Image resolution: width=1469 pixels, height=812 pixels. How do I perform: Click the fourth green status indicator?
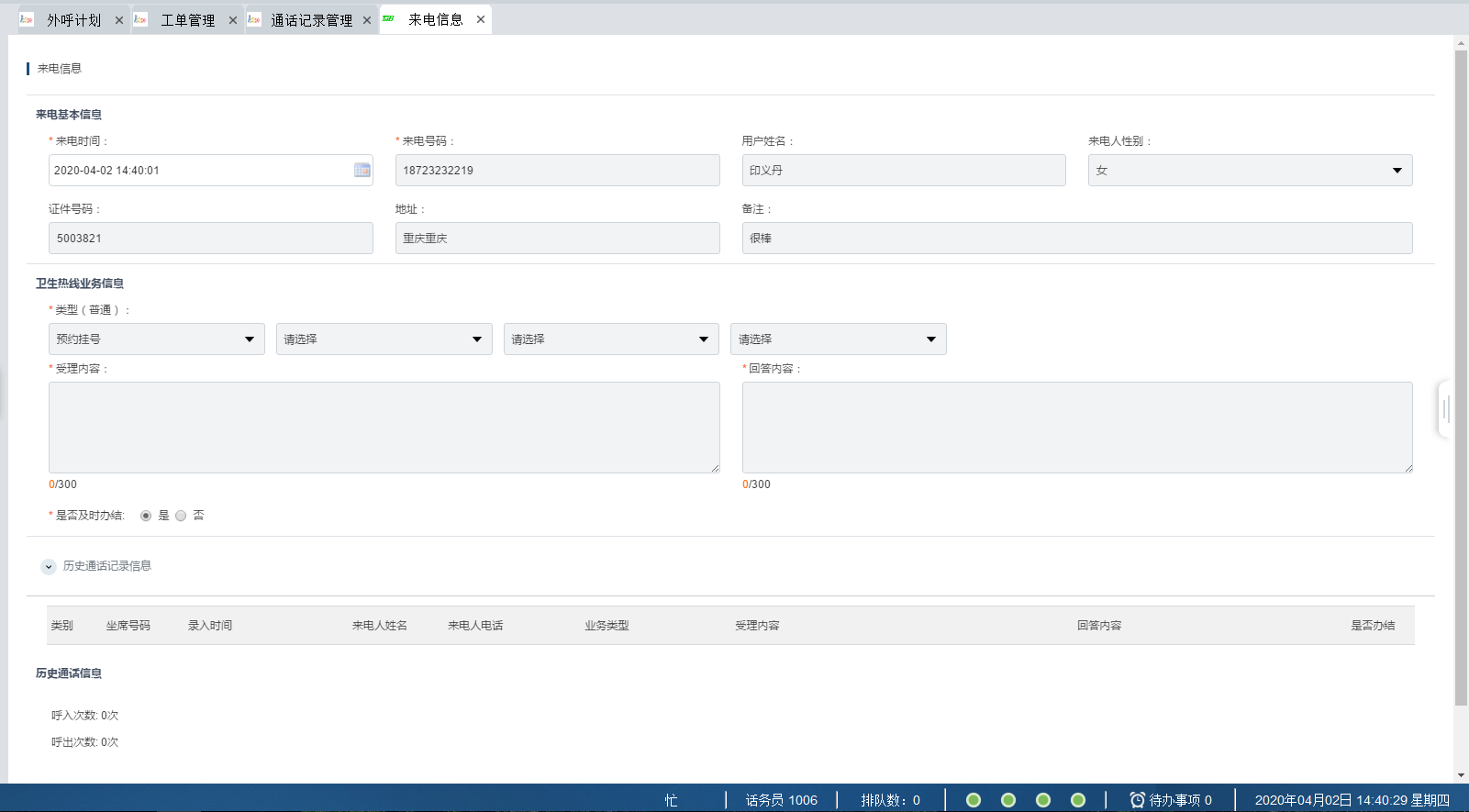[1078, 800]
